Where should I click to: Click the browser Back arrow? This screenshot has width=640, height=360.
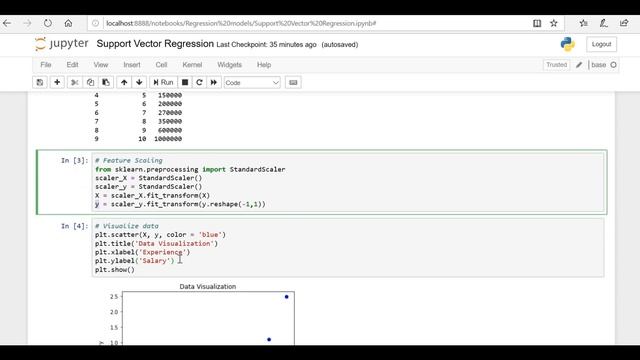pos(7,23)
